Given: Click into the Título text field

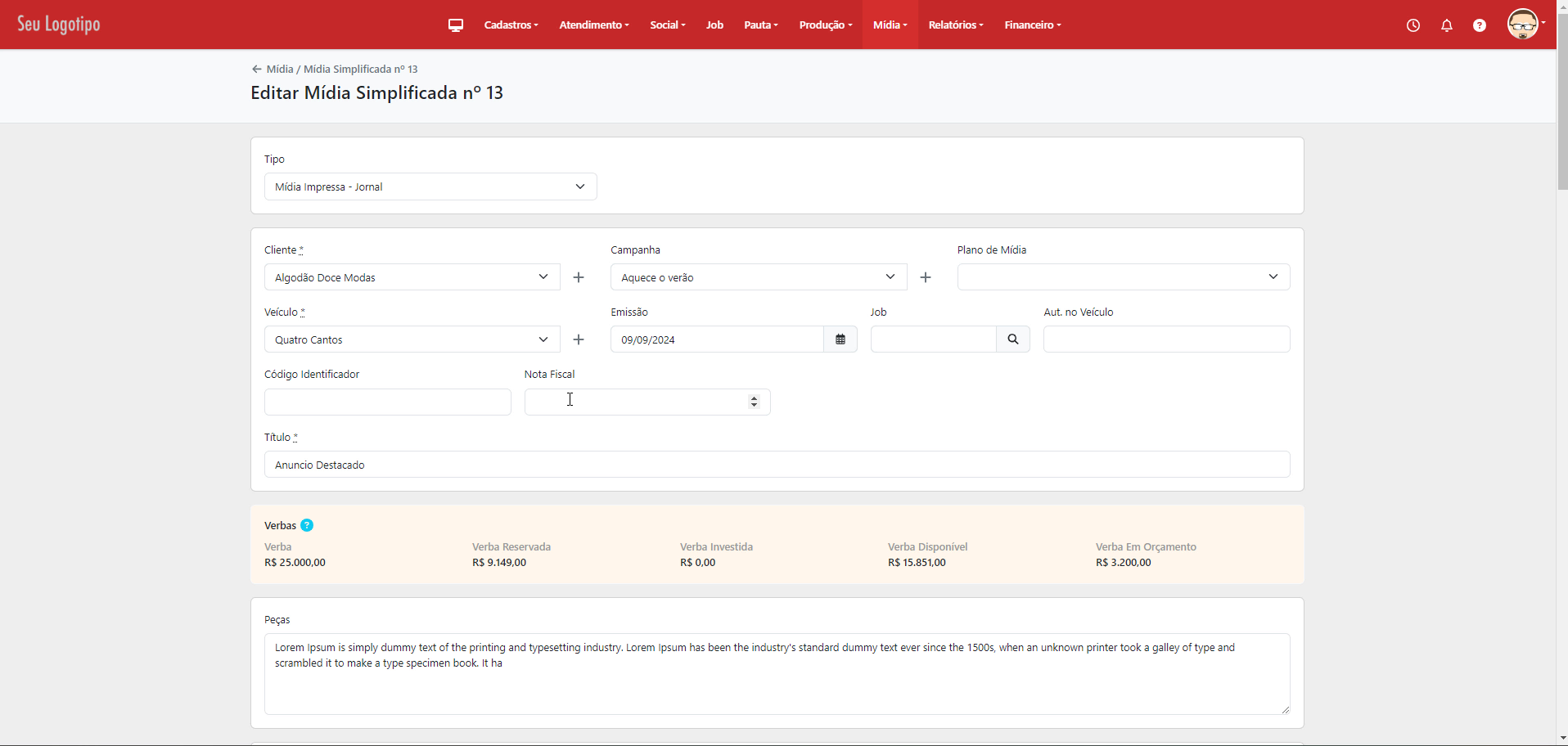Looking at the screenshot, I should point(777,465).
